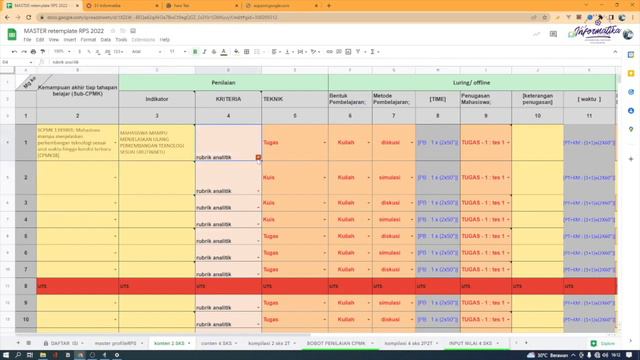Image resolution: width=640 pixels, height=360 pixels.
Task: Open borders tool in toolbar
Action: point(247,52)
